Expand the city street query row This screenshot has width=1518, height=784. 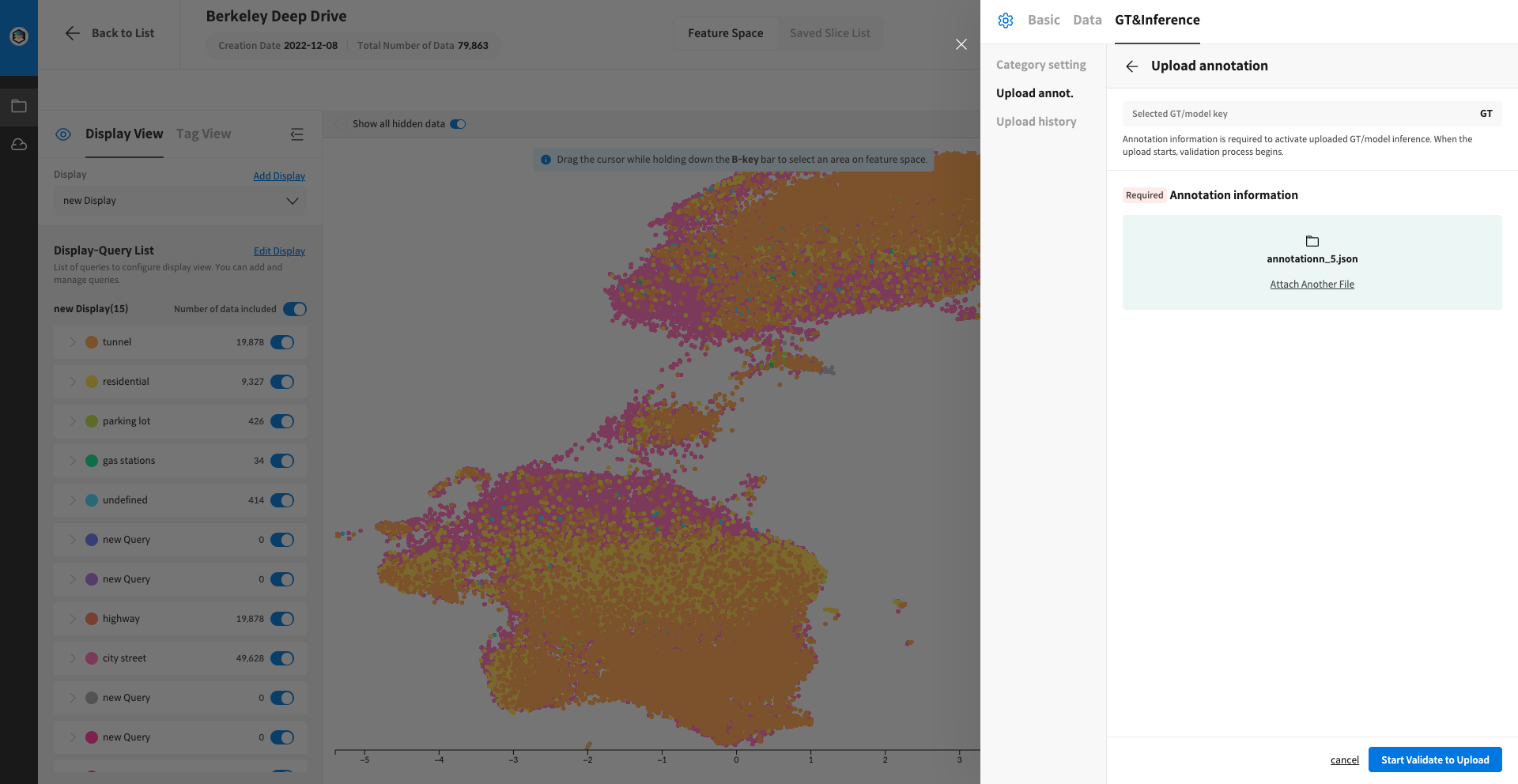(73, 658)
